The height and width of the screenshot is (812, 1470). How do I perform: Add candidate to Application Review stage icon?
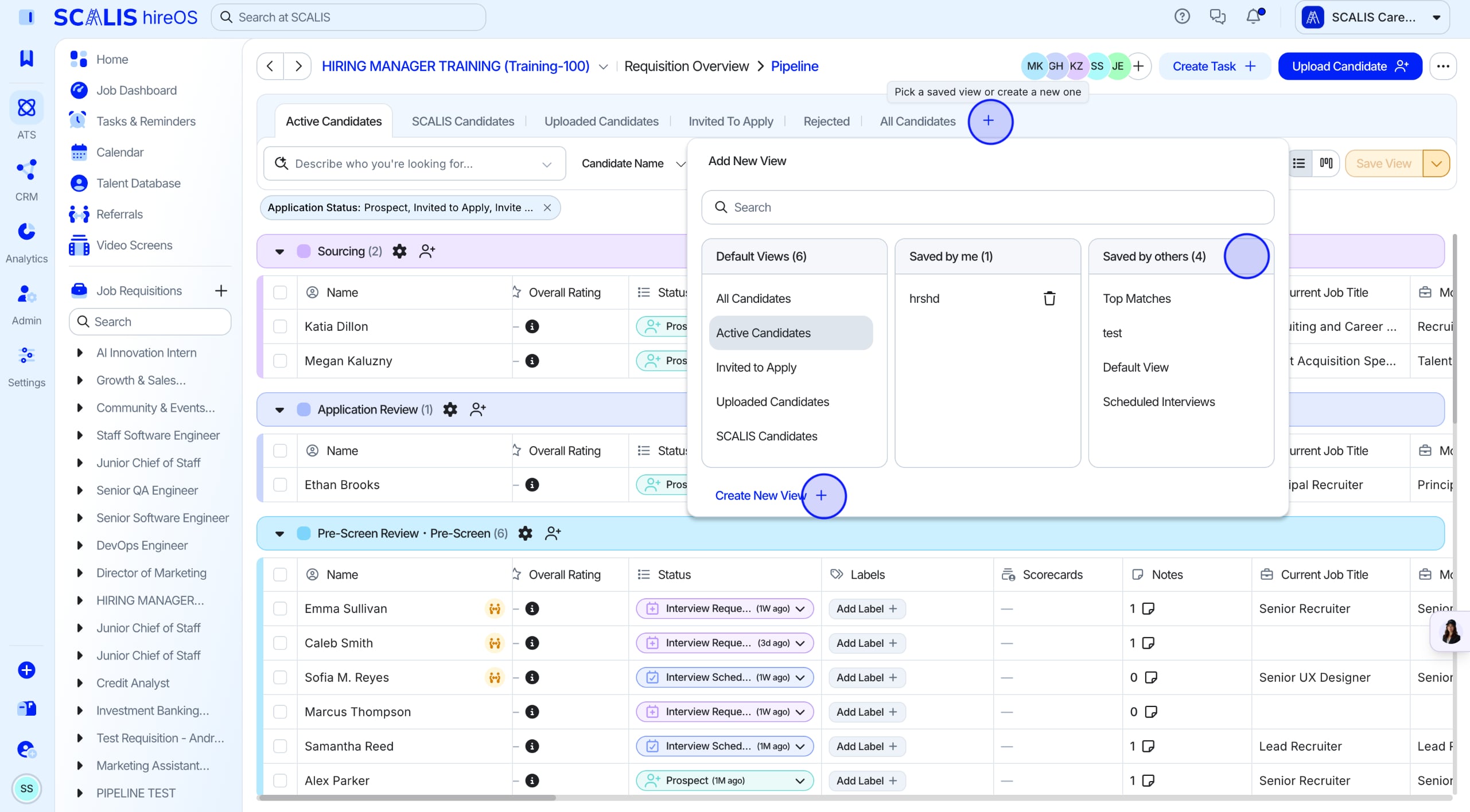478,409
